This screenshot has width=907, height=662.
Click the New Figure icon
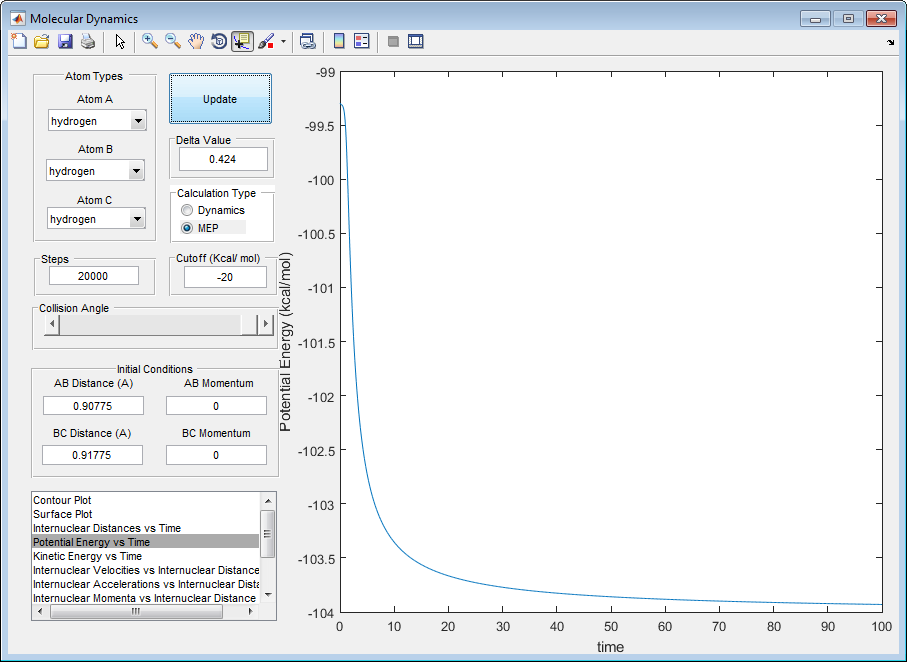pyautogui.click(x=19, y=41)
